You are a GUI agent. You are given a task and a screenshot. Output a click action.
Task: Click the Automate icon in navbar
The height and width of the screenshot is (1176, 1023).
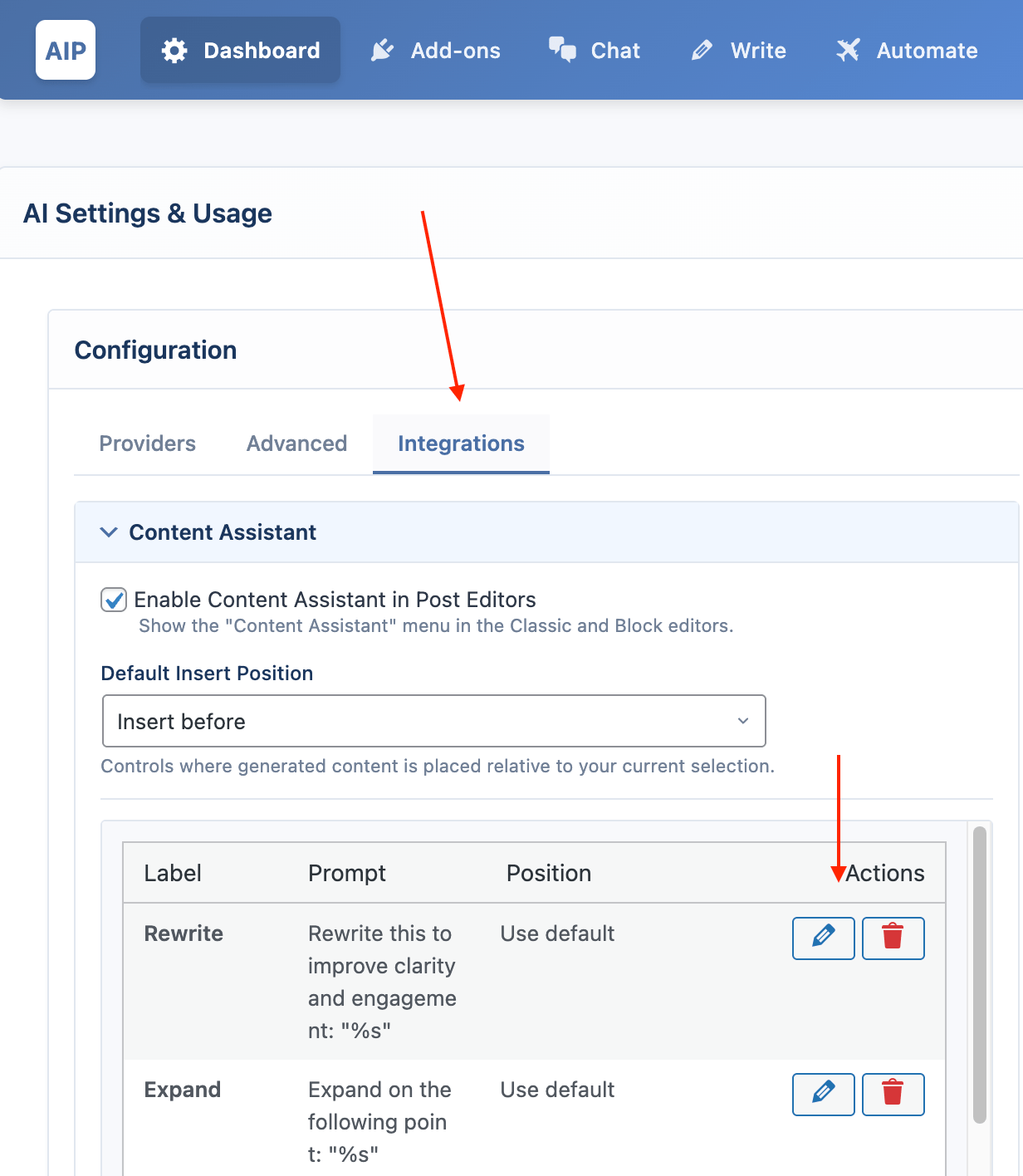pos(848,51)
